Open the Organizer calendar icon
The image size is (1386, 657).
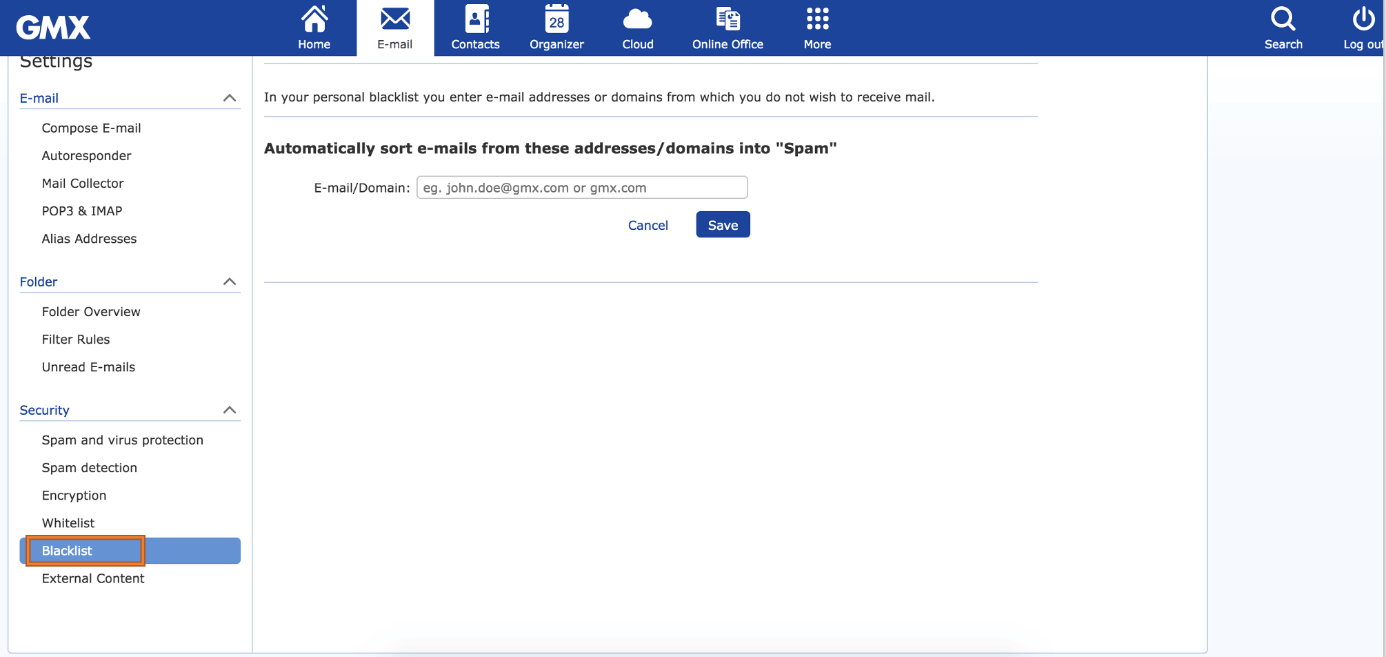pyautogui.click(x=557, y=19)
